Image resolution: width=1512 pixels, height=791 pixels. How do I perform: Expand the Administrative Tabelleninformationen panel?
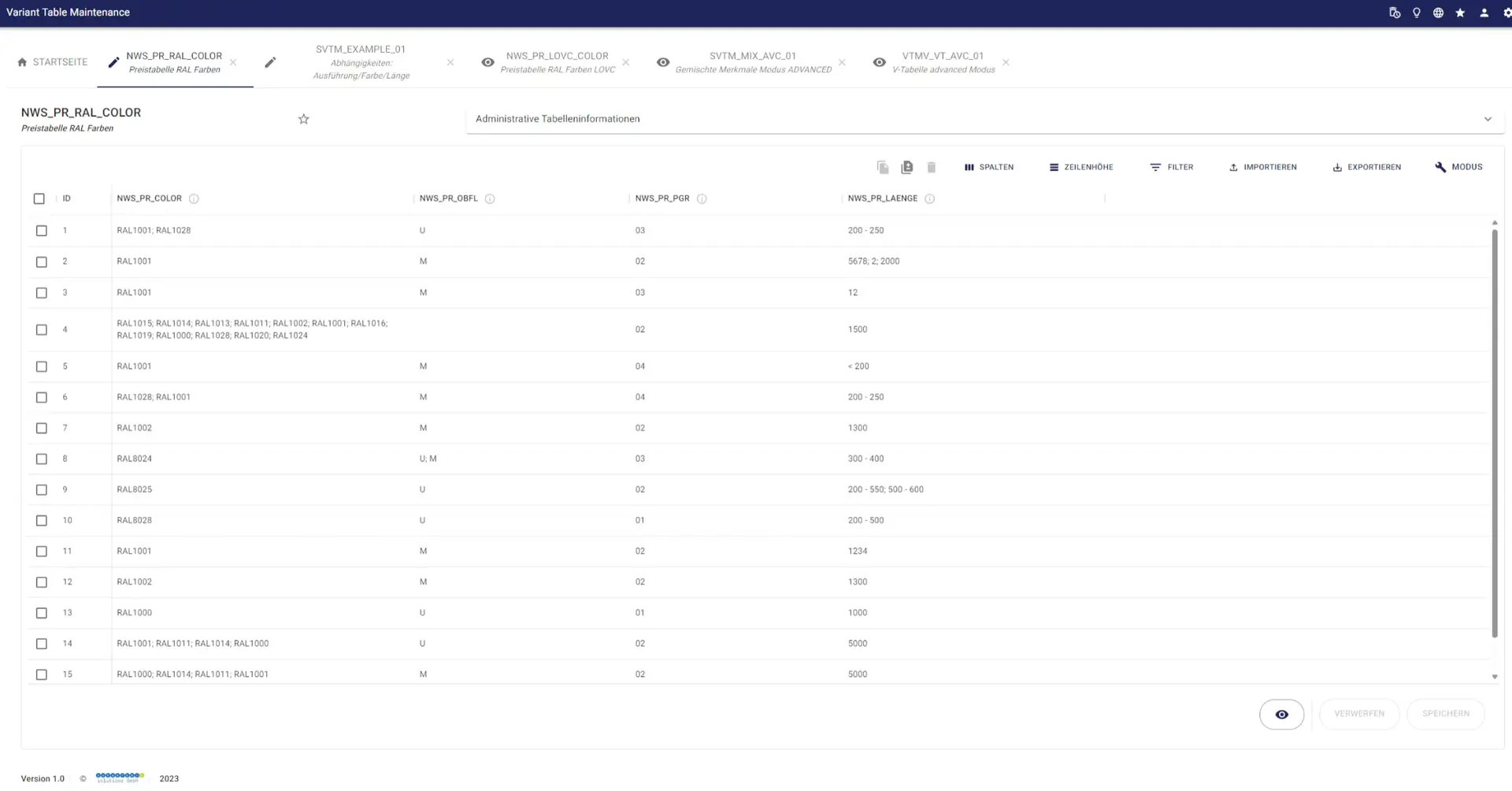[x=1488, y=118]
